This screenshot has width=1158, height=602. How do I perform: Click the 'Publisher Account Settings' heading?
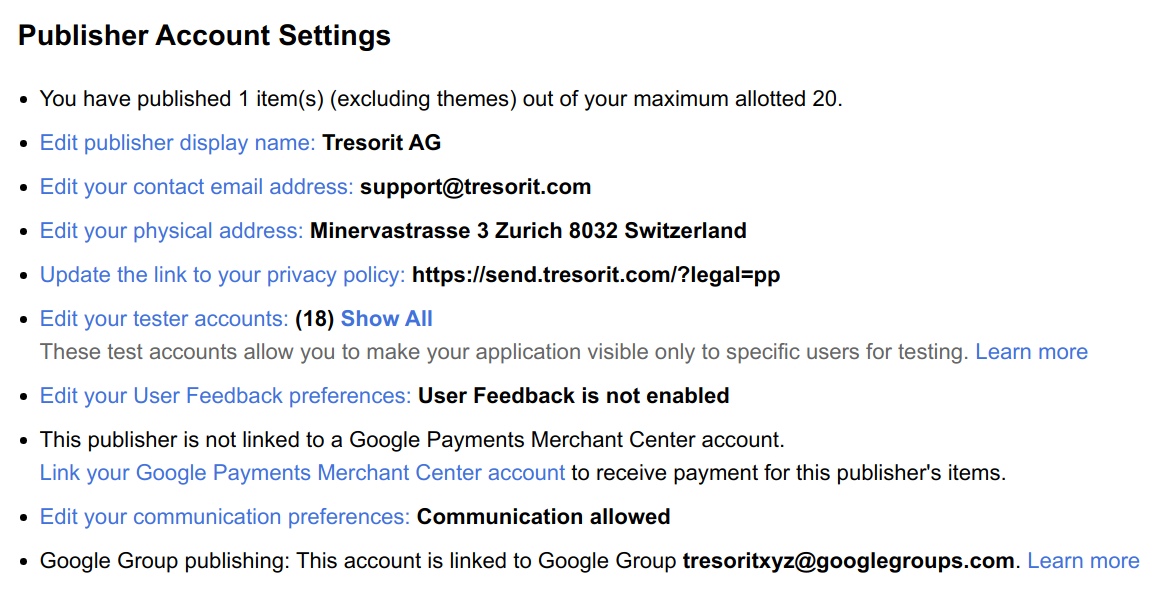(x=204, y=36)
